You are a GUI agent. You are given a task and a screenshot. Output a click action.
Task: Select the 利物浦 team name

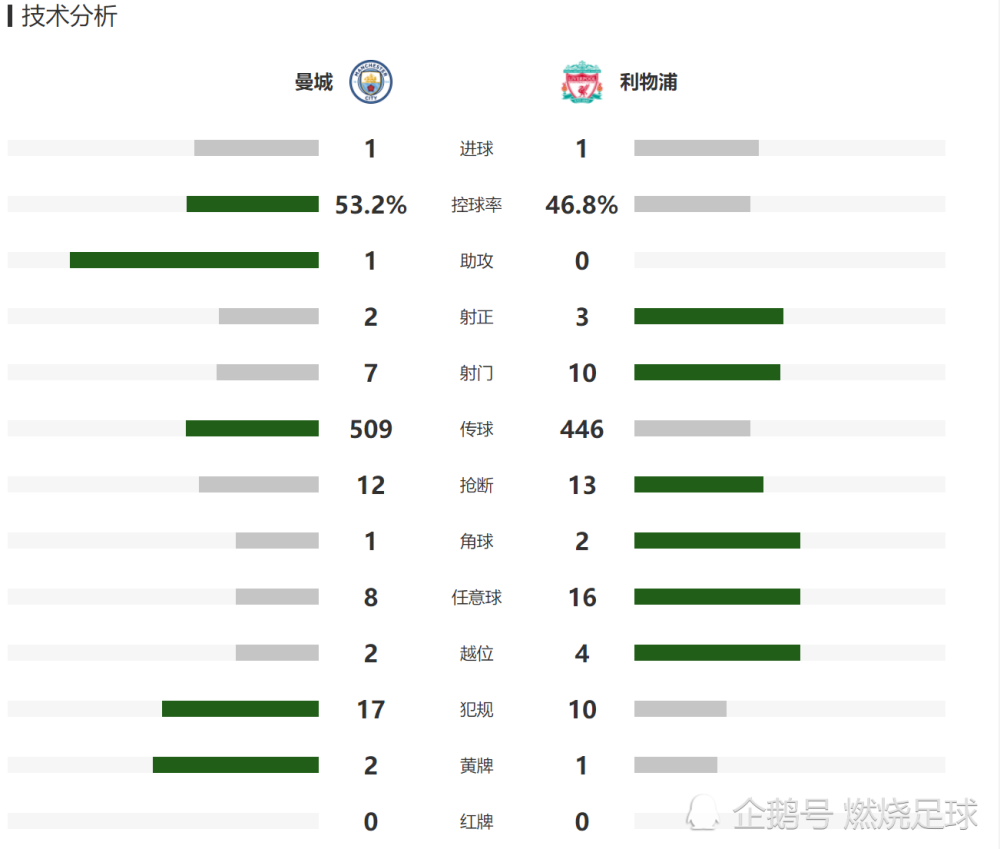click(x=648, y=83)
